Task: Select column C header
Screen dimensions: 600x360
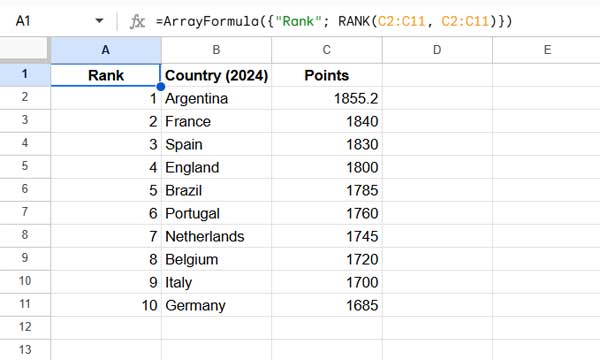Action: click(326, 50)
